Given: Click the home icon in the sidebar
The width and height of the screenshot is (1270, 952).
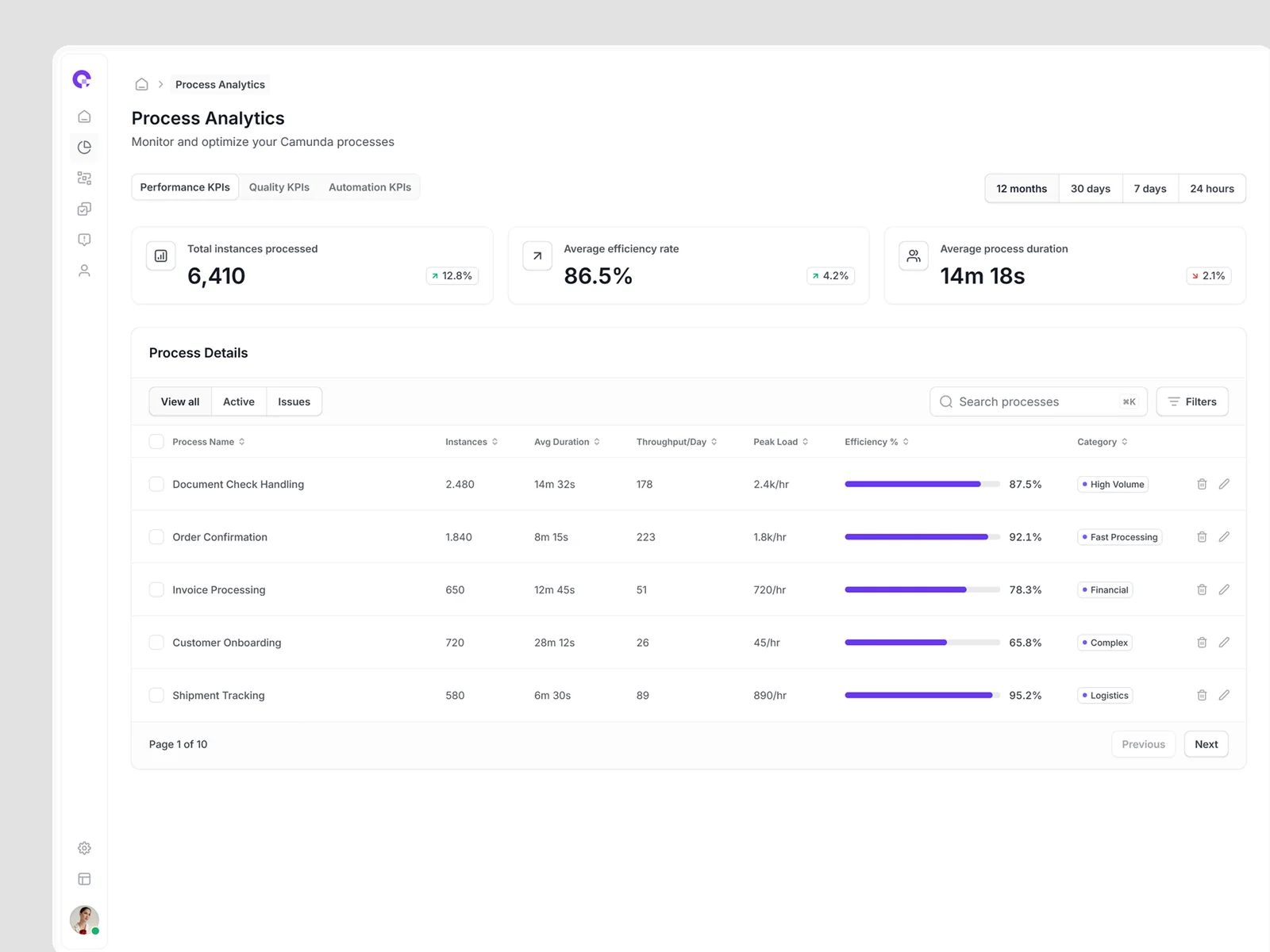Looking at the screenshot, I should (x=84, y=117).
